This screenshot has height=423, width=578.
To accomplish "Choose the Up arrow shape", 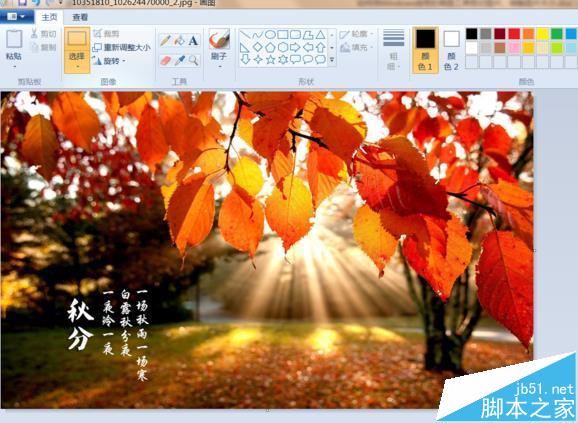I will [320, 47].
